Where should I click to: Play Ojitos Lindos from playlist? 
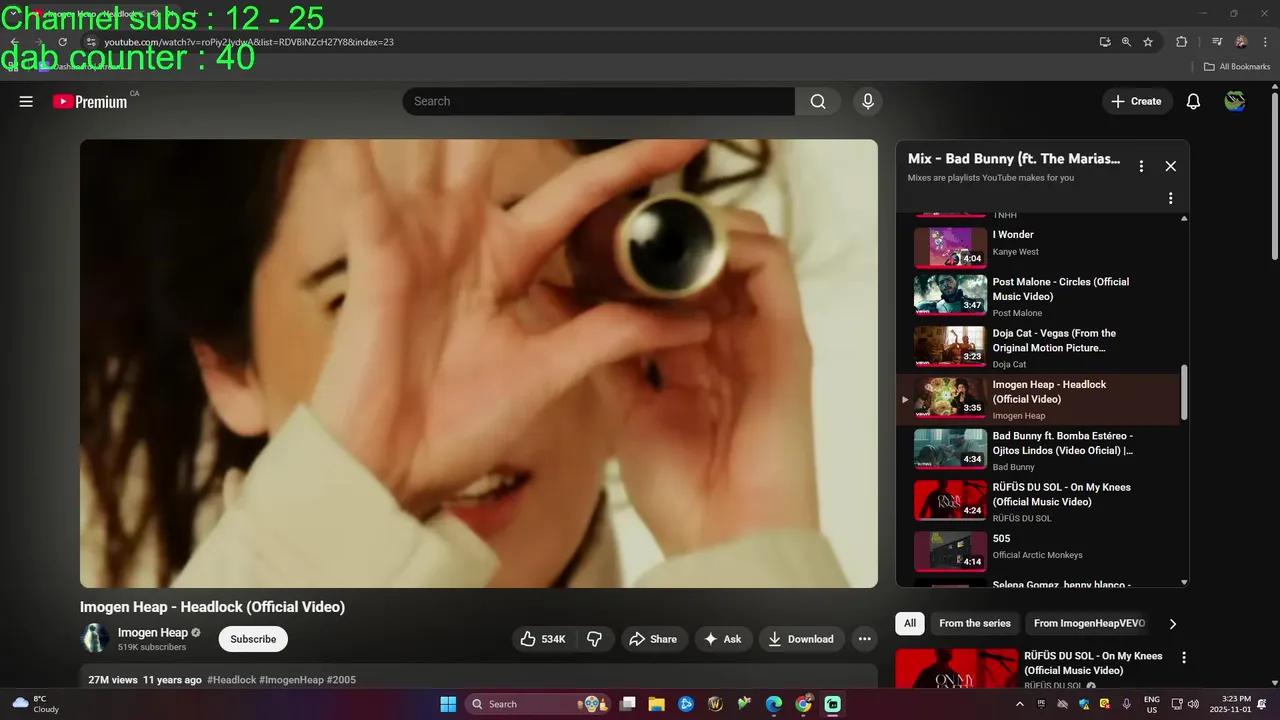(1040, 450)
